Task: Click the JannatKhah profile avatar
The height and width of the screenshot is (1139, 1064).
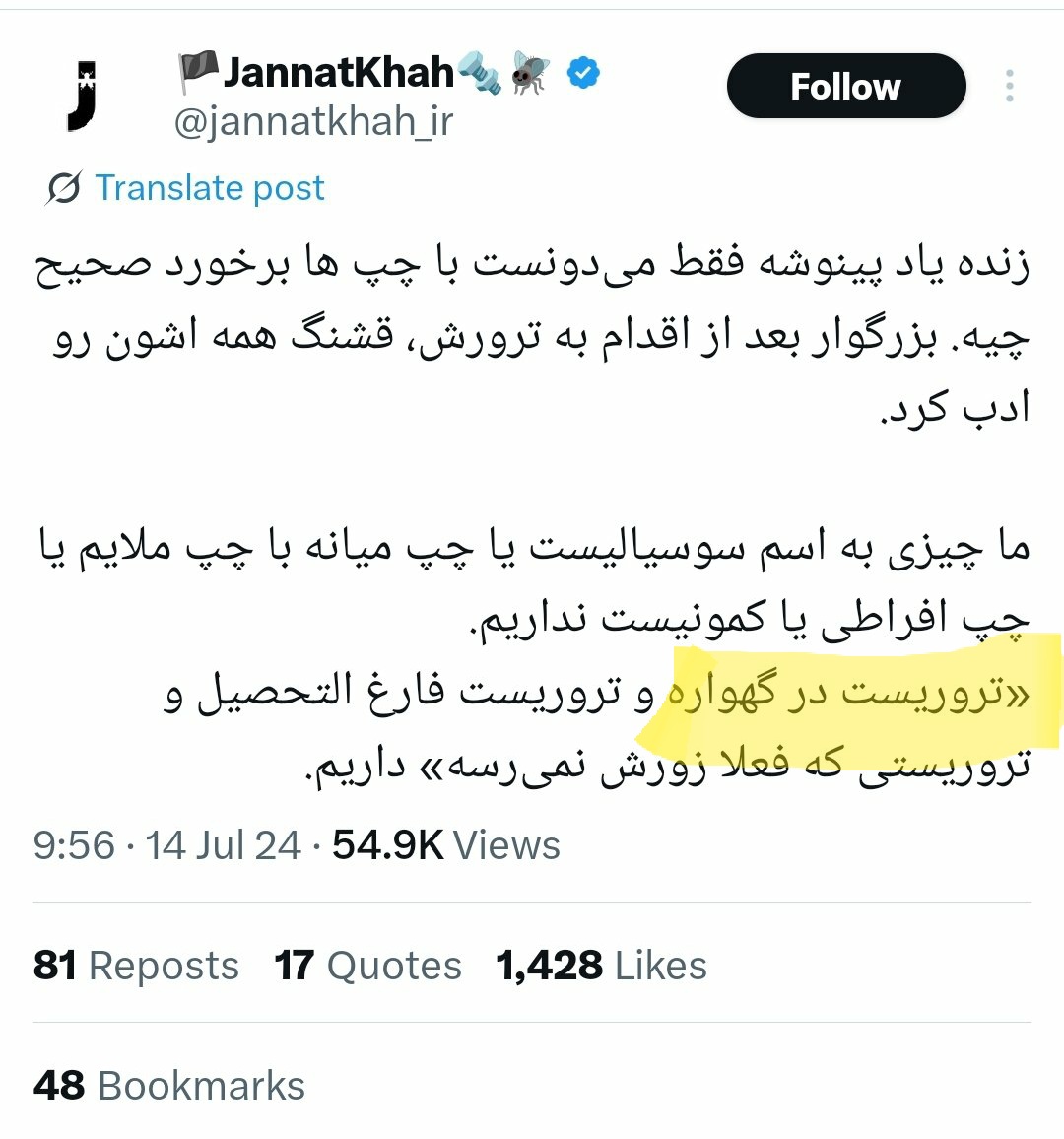Action: (x=82, y=96)
